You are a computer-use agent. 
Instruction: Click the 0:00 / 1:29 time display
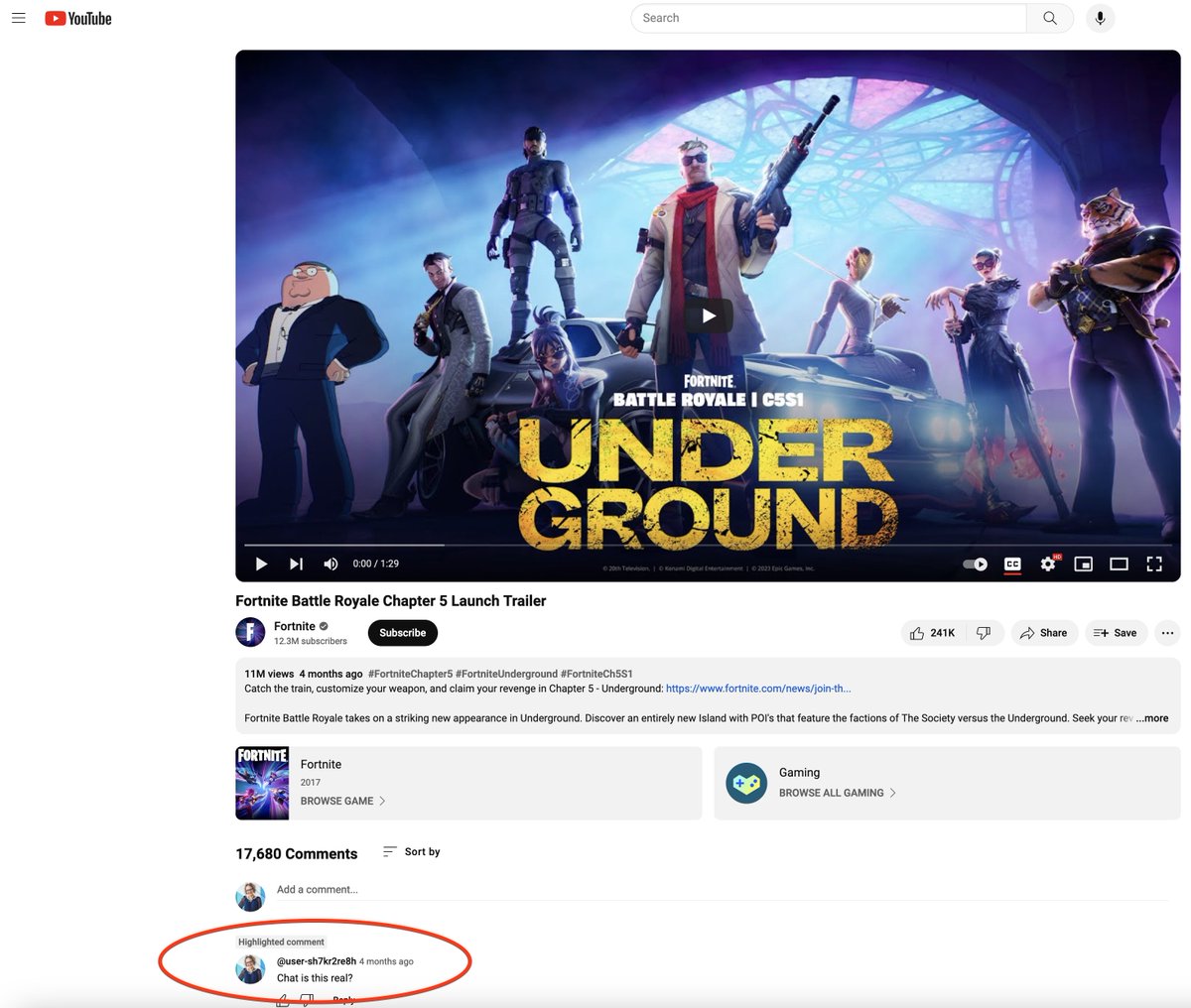coord(376,564)
